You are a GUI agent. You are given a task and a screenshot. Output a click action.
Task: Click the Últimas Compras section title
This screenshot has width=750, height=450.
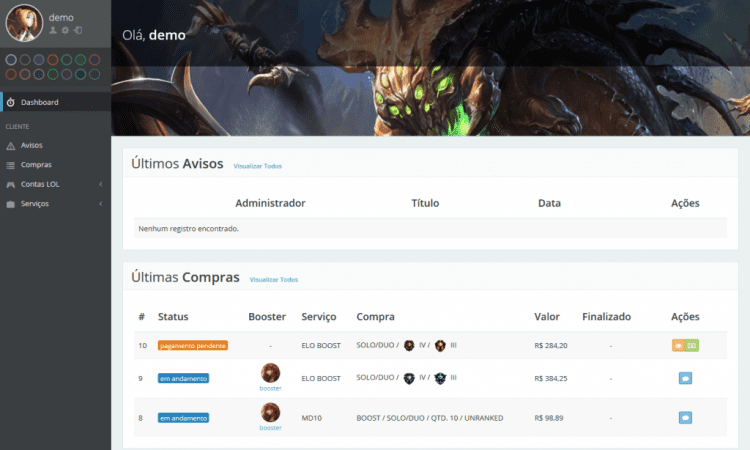[185, 277]
